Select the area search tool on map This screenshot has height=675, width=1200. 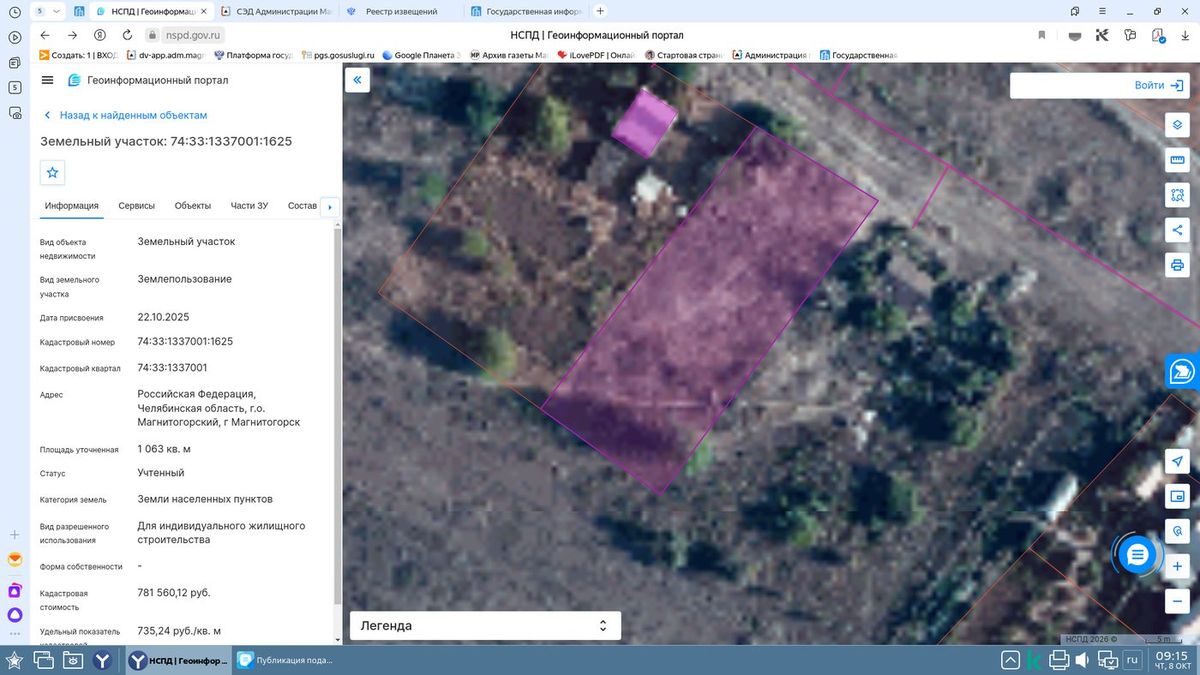(x=1177, y=195)
